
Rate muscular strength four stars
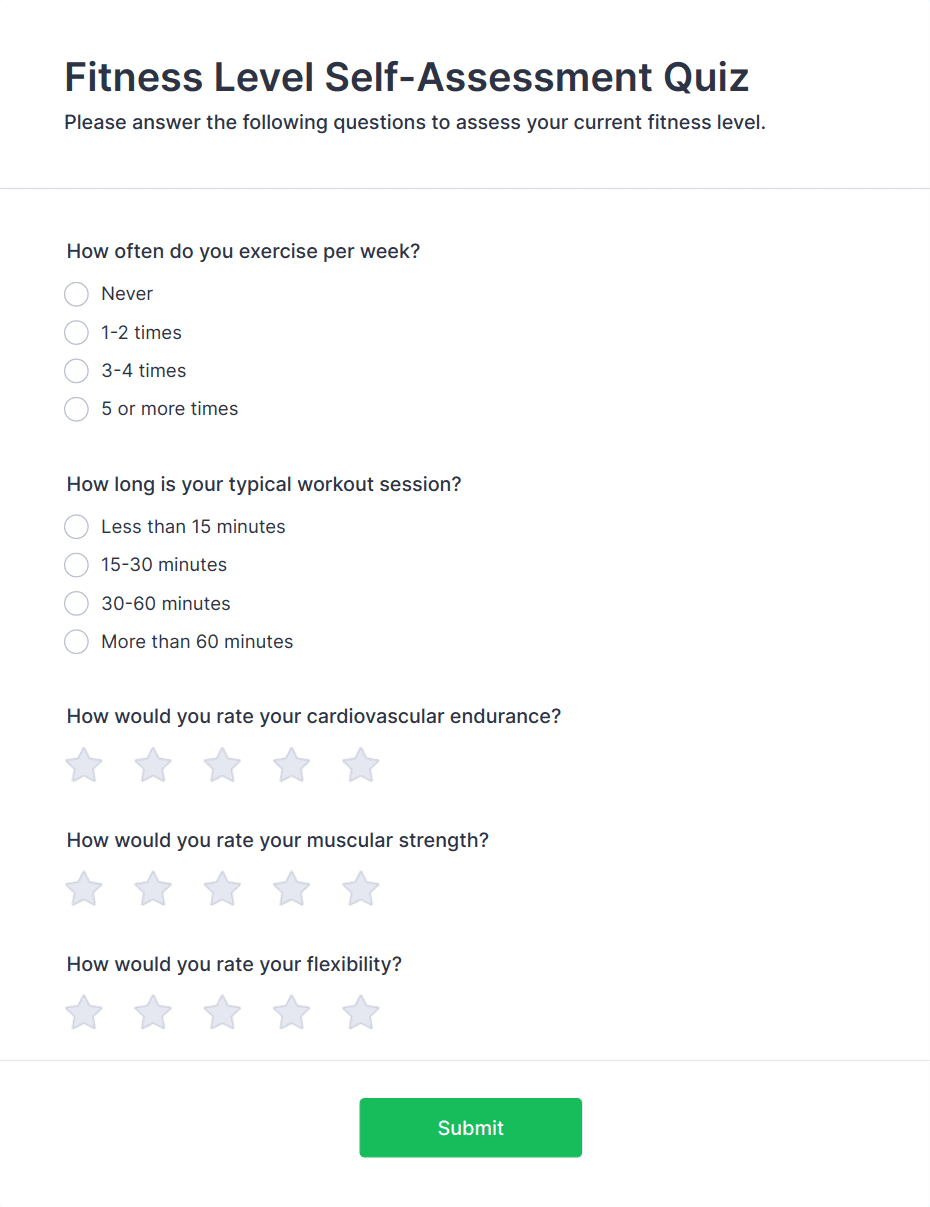click(291, 889)
